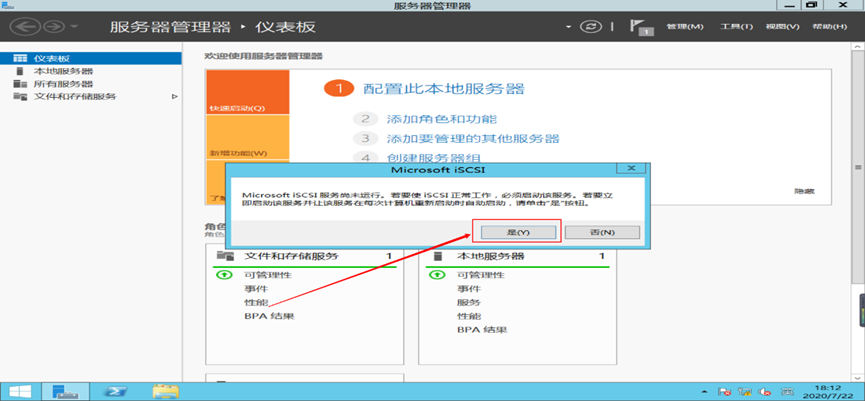This screenshot has width=865, height=401.
Task: Click 可管理性 in the 本地服务器 tile
Action: click(x=480, y=275)
